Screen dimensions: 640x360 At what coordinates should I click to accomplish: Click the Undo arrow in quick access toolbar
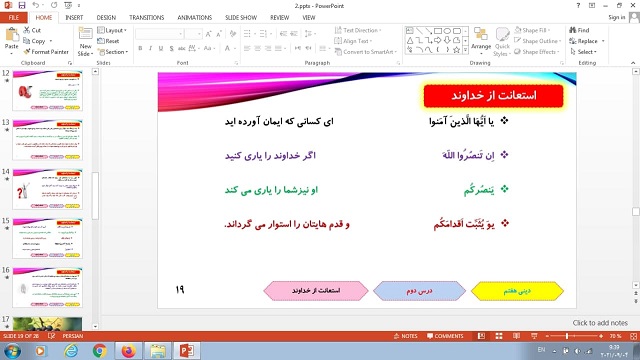(36, 6)
